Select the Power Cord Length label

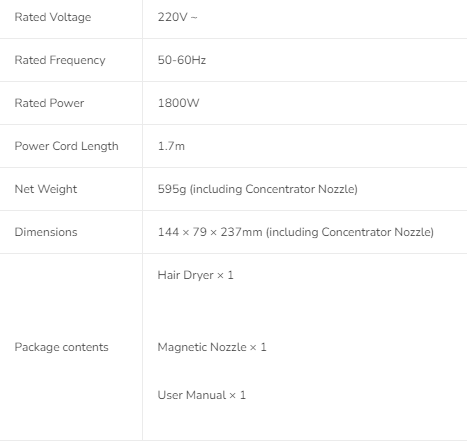point(66,146)
